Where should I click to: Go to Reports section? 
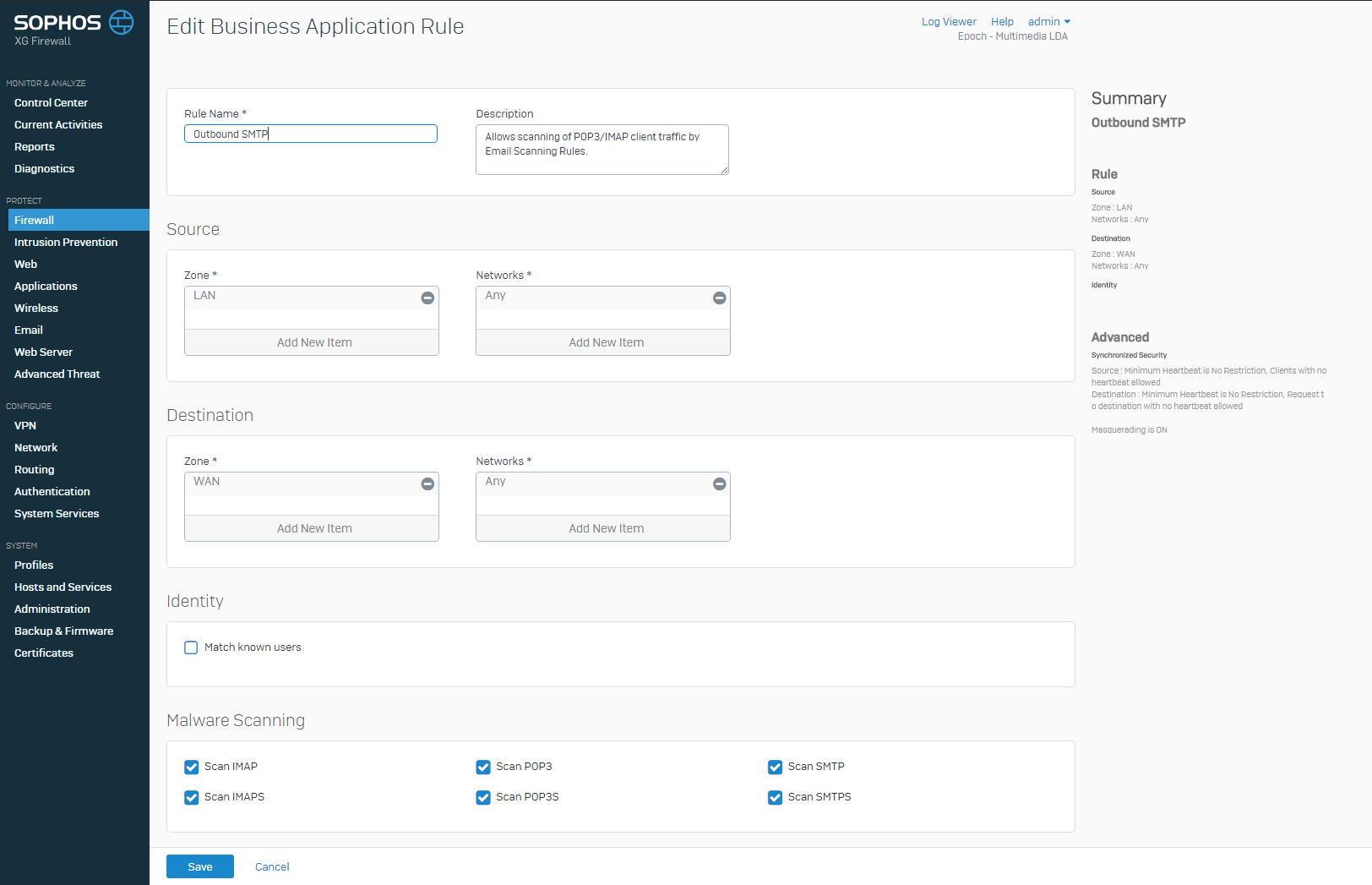[x=35, y=146]
